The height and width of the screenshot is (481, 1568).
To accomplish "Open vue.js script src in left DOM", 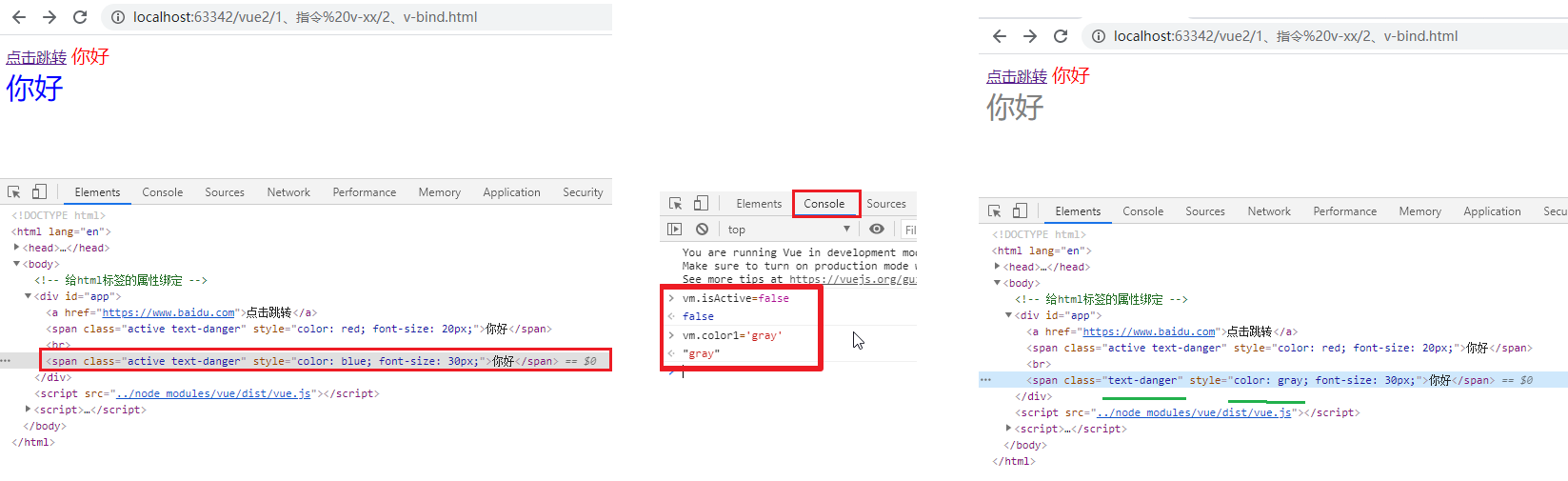I will (x=213, y=393).
